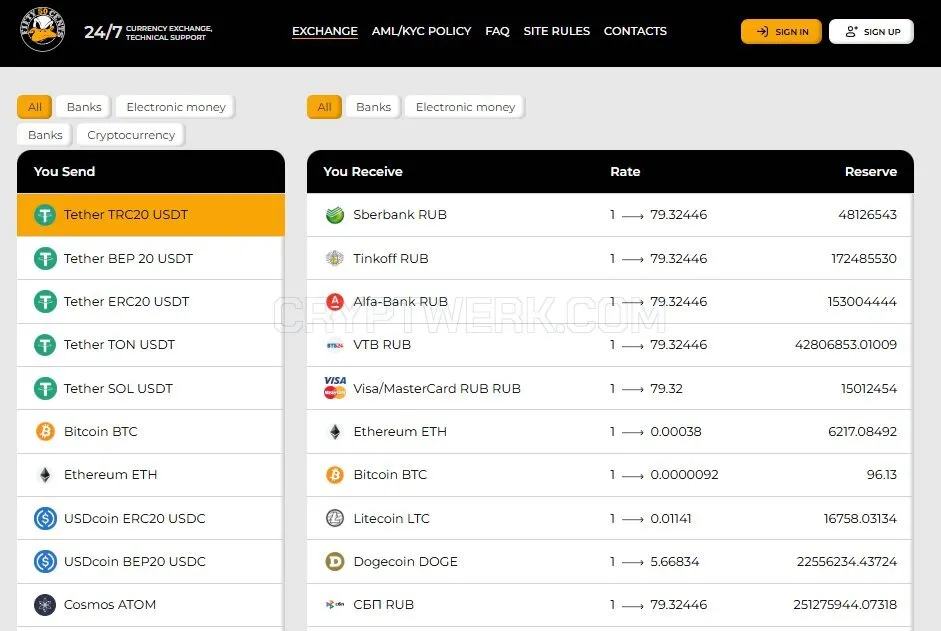The image size is (941, 631).
Task: Filter You Receive by Electronic money
Action: coord(465,107)
